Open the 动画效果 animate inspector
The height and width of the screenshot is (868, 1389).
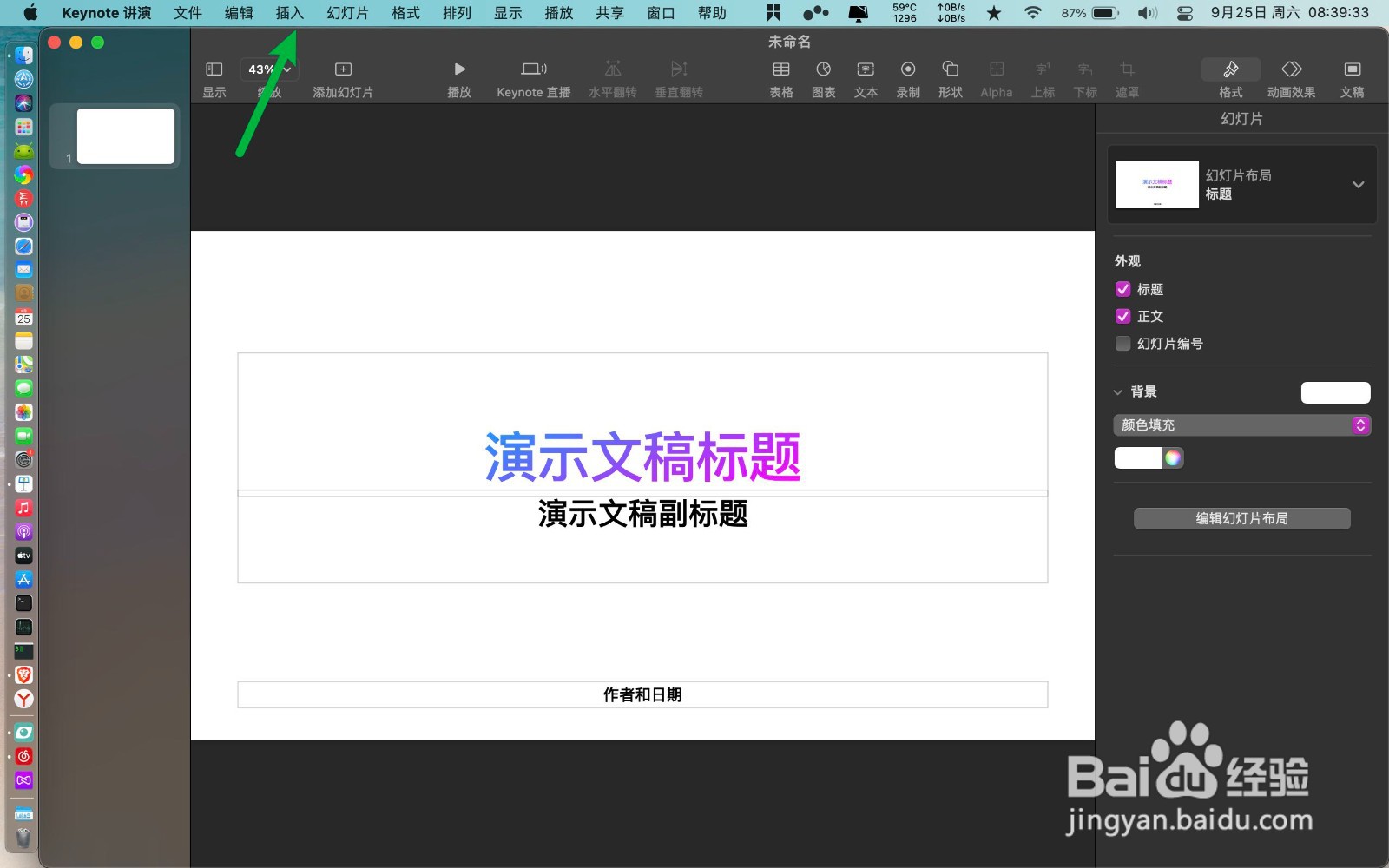[1292, 69]
